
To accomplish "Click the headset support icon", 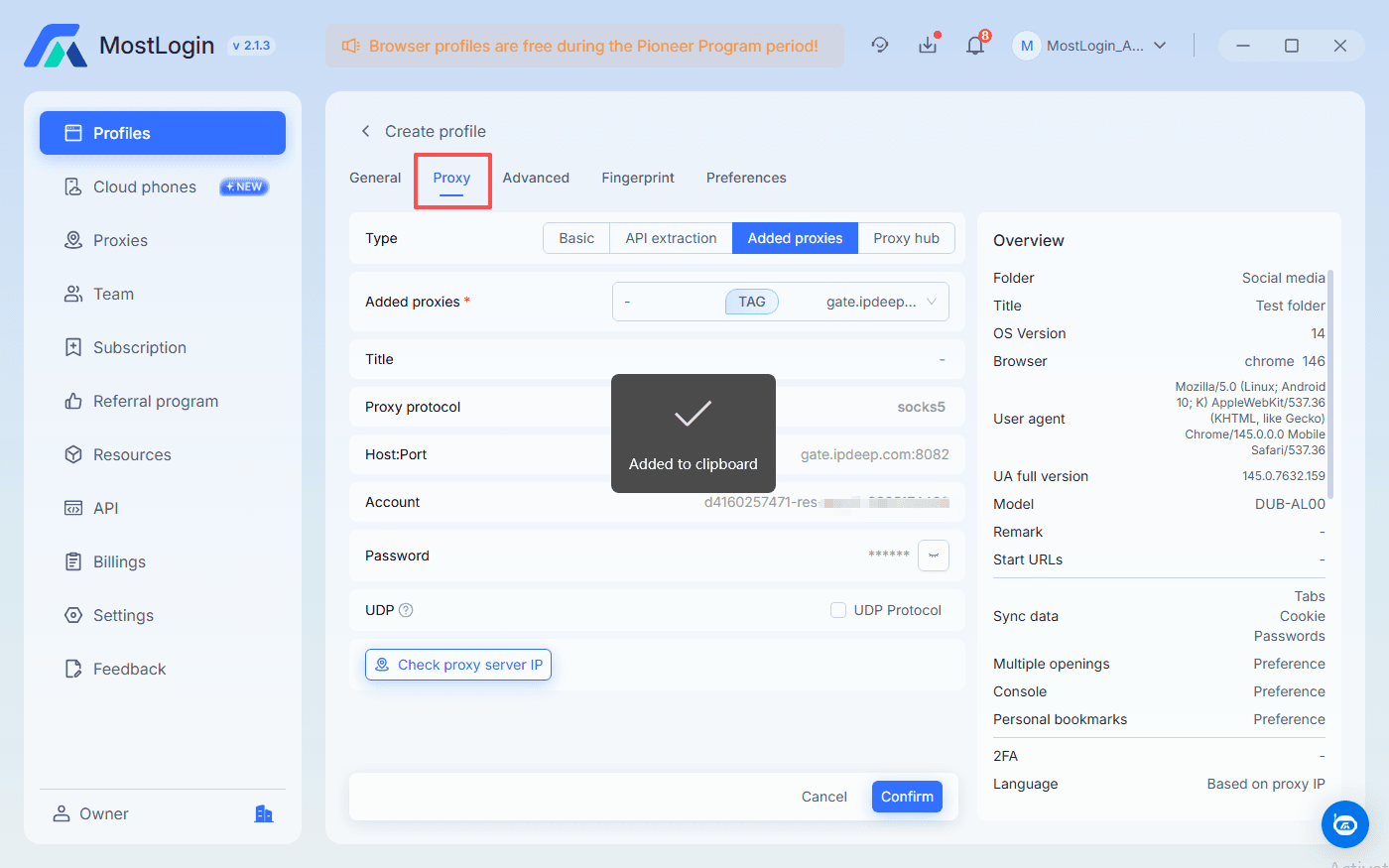I will [x=880, y=45].
